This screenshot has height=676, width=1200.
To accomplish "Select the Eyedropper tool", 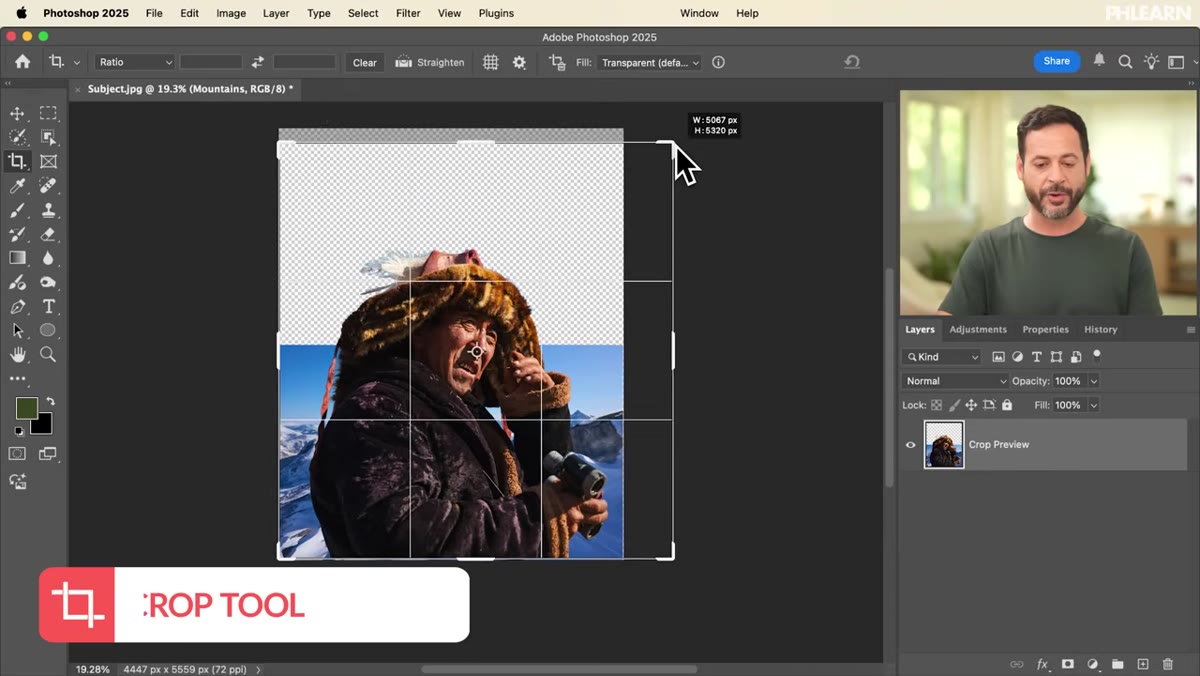I will [17, 186].
